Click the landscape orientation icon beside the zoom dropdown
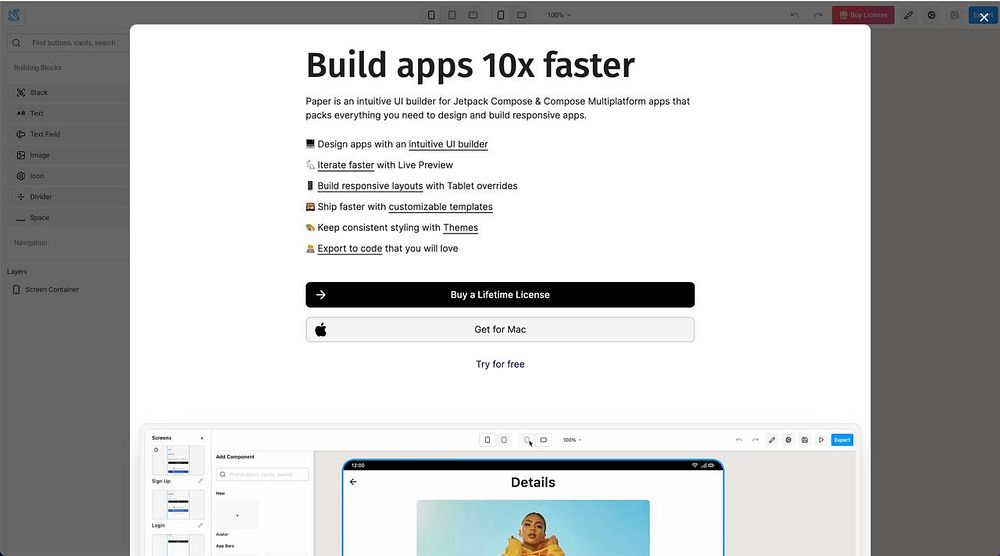This screenshot has width=1000, height=556. coord(522,15)
